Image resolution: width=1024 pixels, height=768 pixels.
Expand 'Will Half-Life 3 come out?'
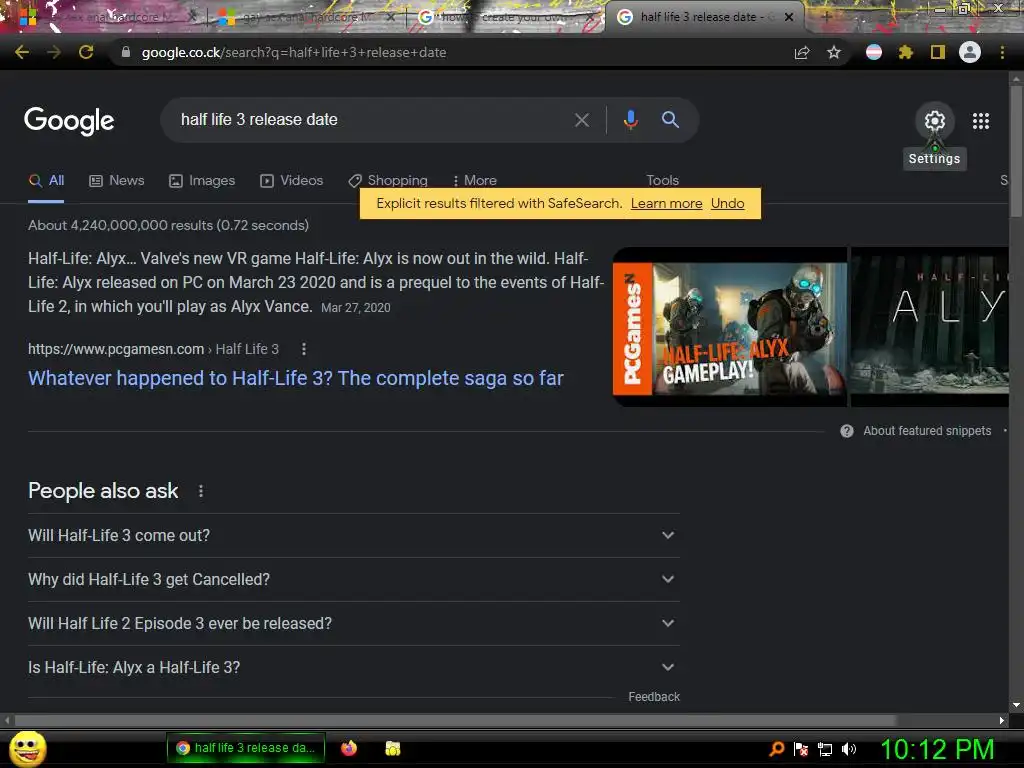(x=354, y=536)
